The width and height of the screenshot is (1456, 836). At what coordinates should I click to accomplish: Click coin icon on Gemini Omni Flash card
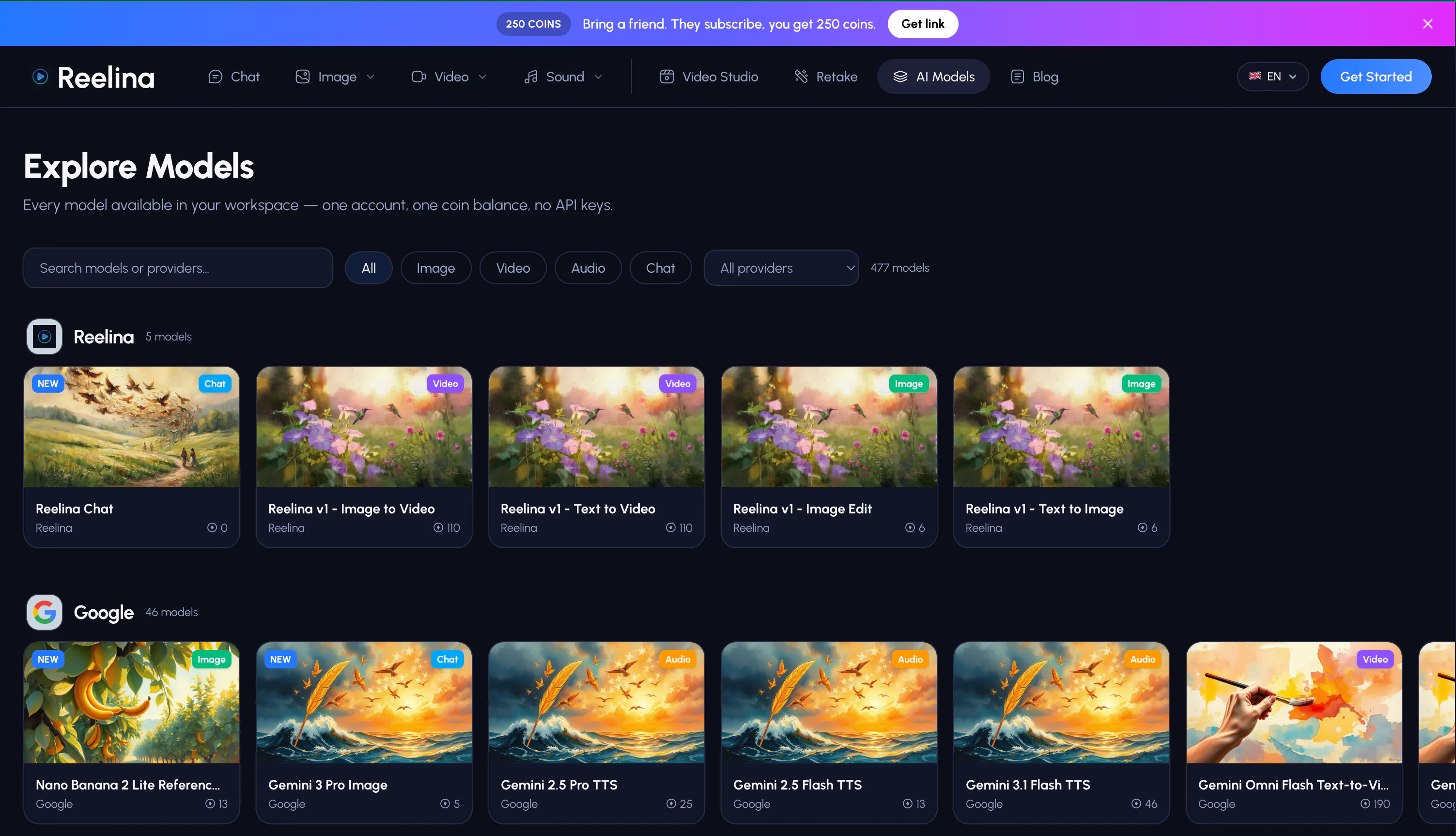(x=1365, y=804)
